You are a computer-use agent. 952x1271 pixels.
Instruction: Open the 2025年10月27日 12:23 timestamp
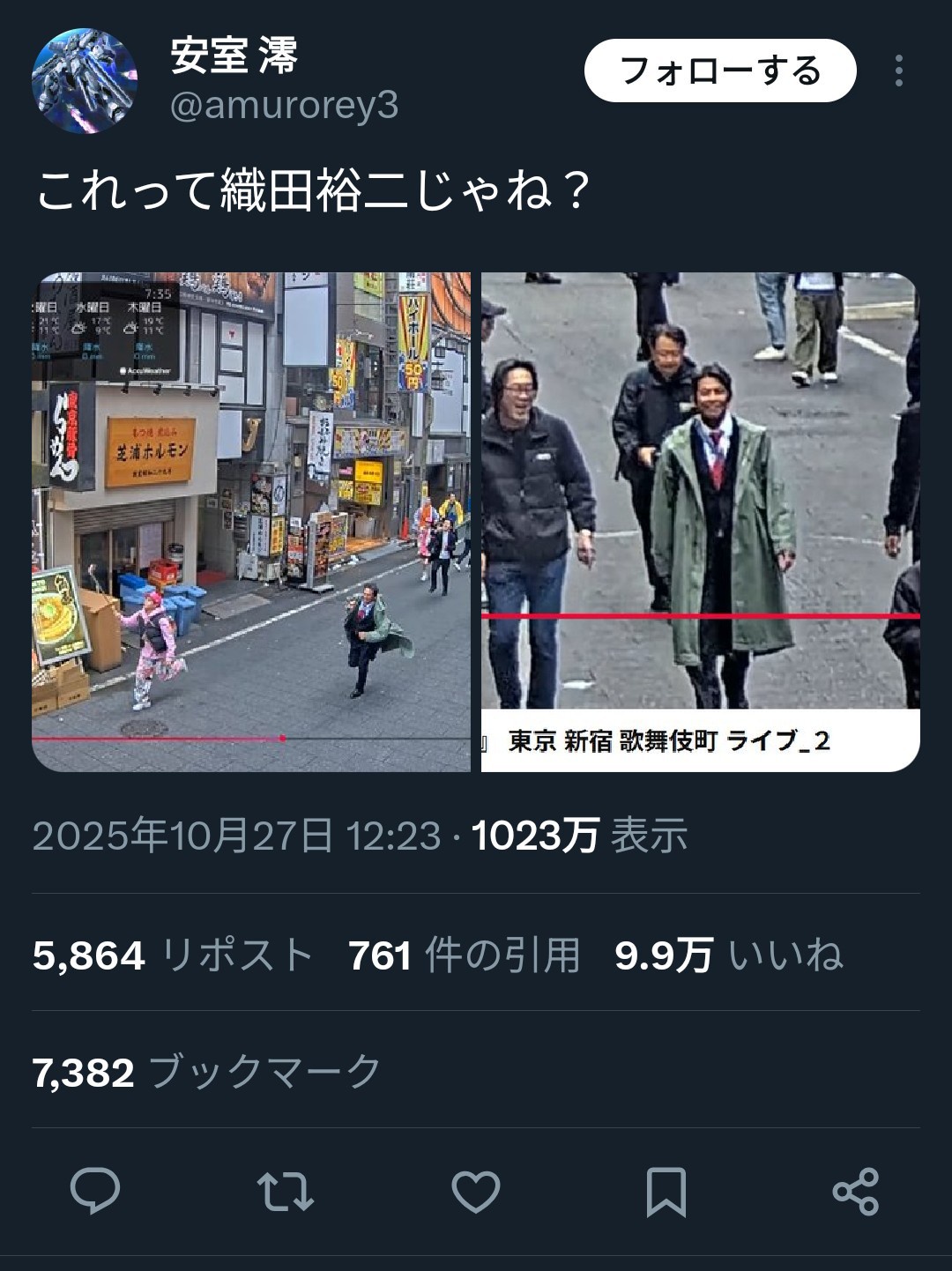click(x=236, y=835)
